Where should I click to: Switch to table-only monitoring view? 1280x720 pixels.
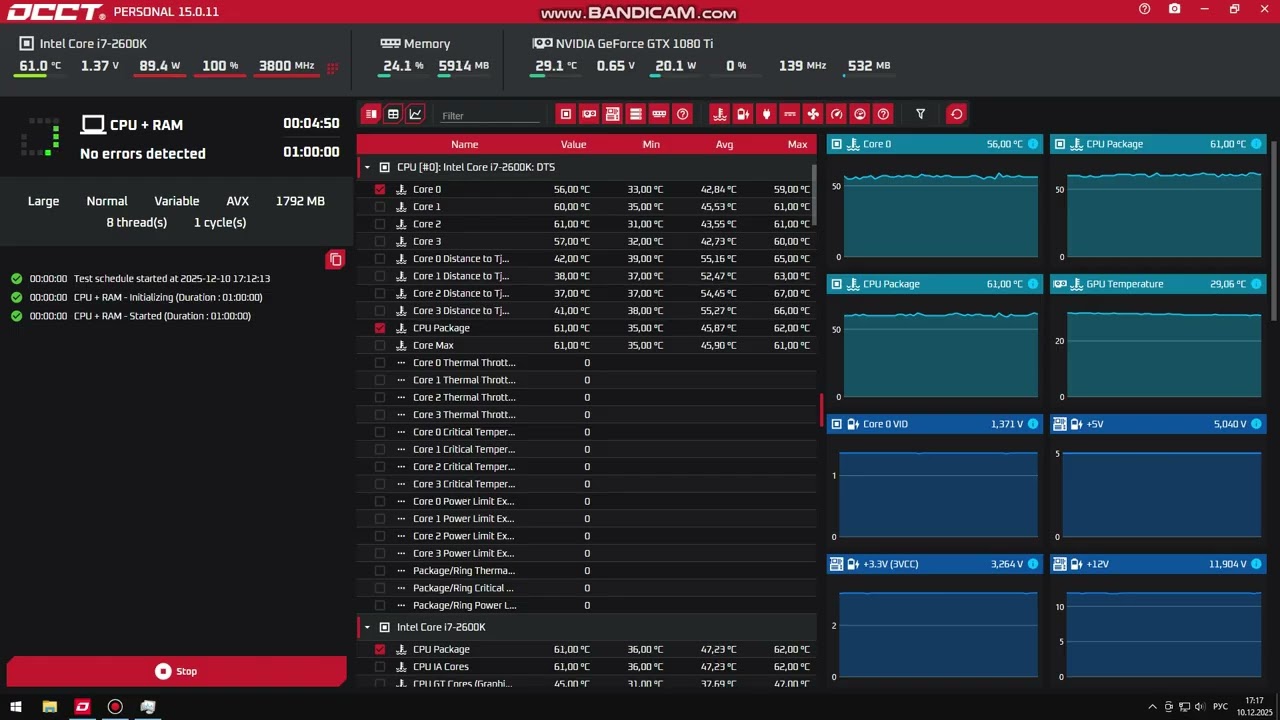(x=393, y=114)
